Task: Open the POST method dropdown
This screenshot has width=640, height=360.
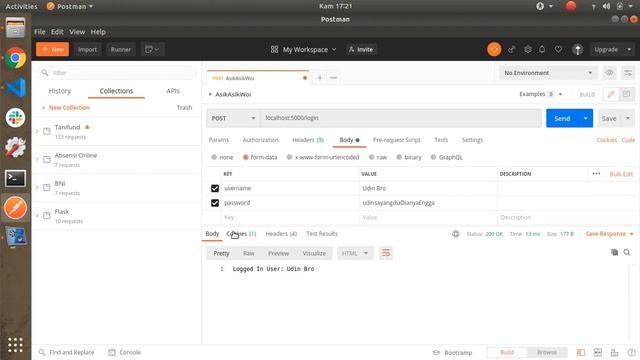Action: [x=233, y=118]
